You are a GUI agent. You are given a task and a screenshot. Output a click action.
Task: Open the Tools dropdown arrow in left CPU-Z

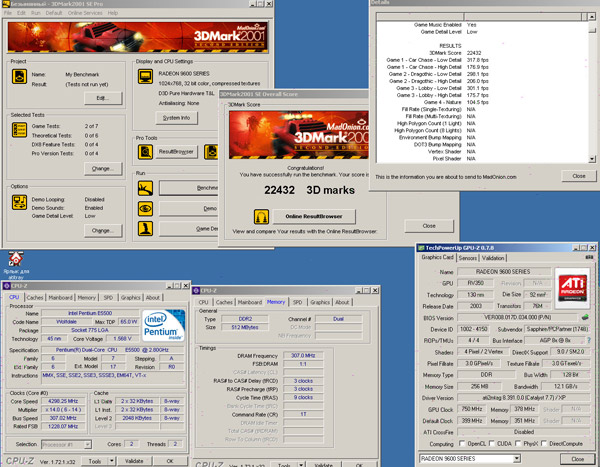tap(112, 461)
